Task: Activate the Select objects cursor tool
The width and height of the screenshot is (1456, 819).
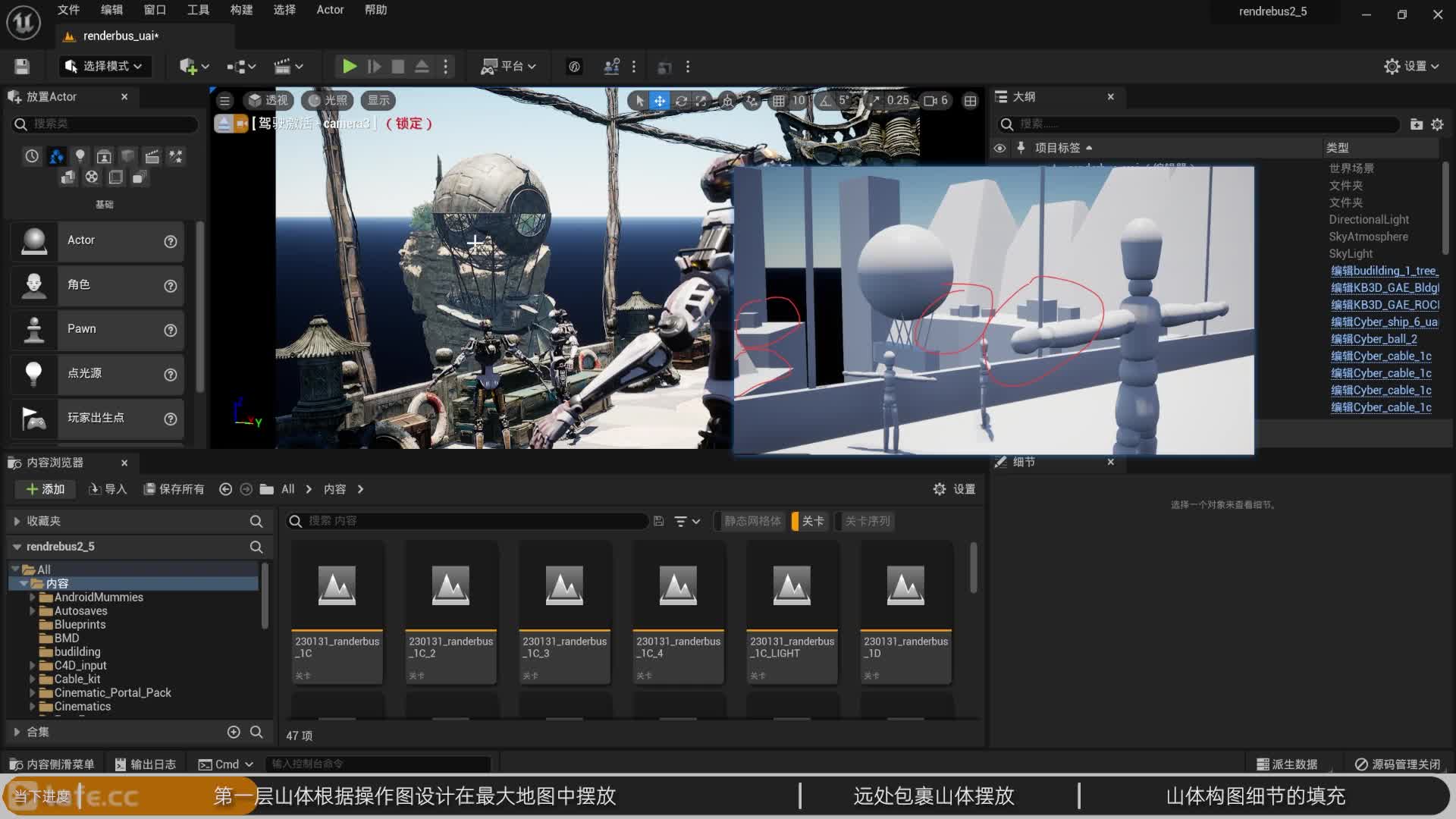Action: 639,100
